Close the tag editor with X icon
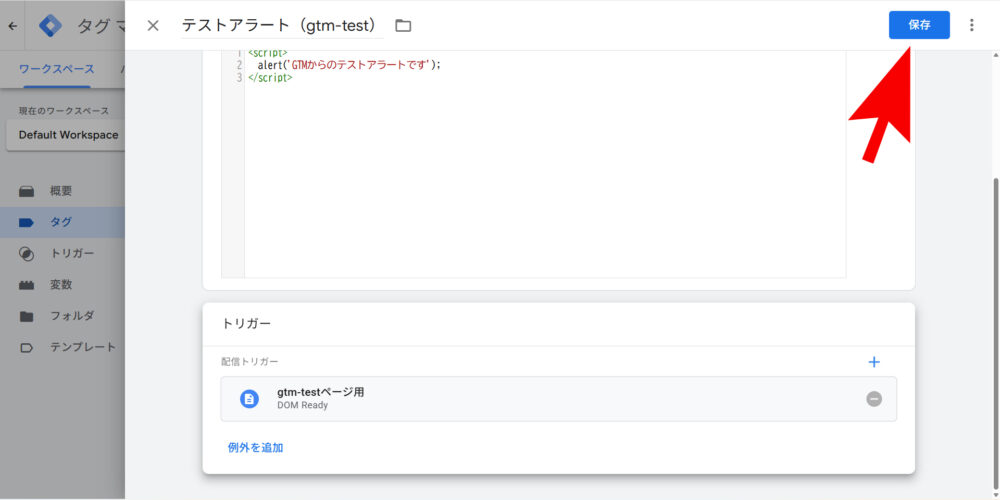 point(153,25)
